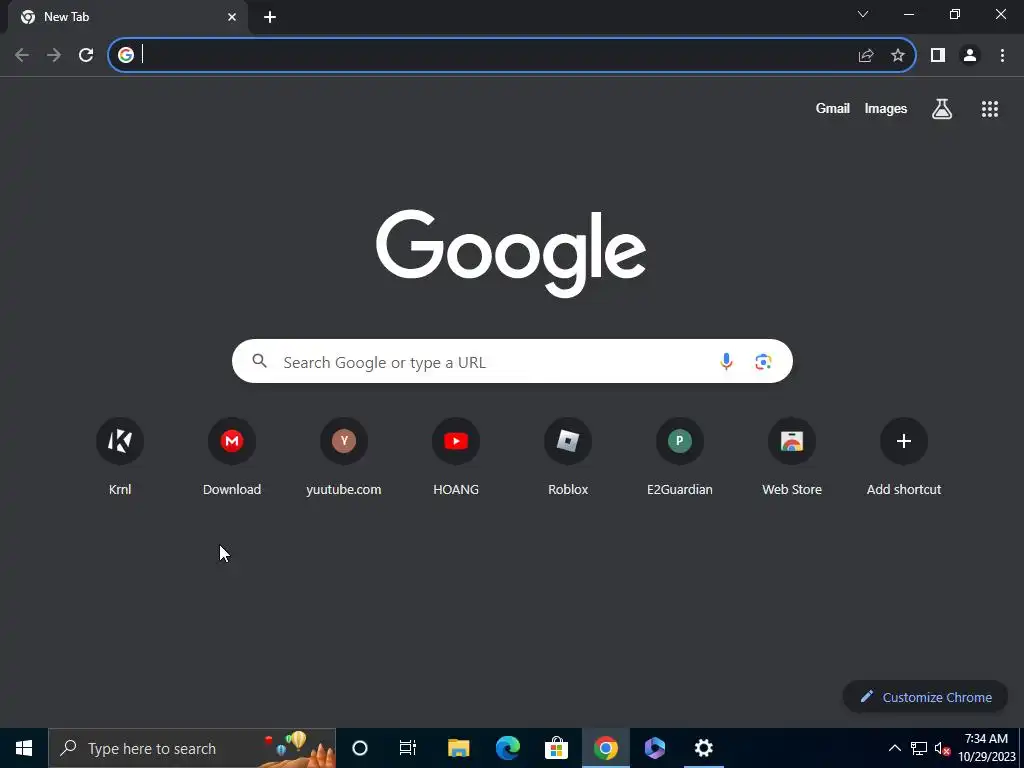Screen dimensions: 1024x768
Task: Start voice search with the microphone
Action: (x=726, y=361)
